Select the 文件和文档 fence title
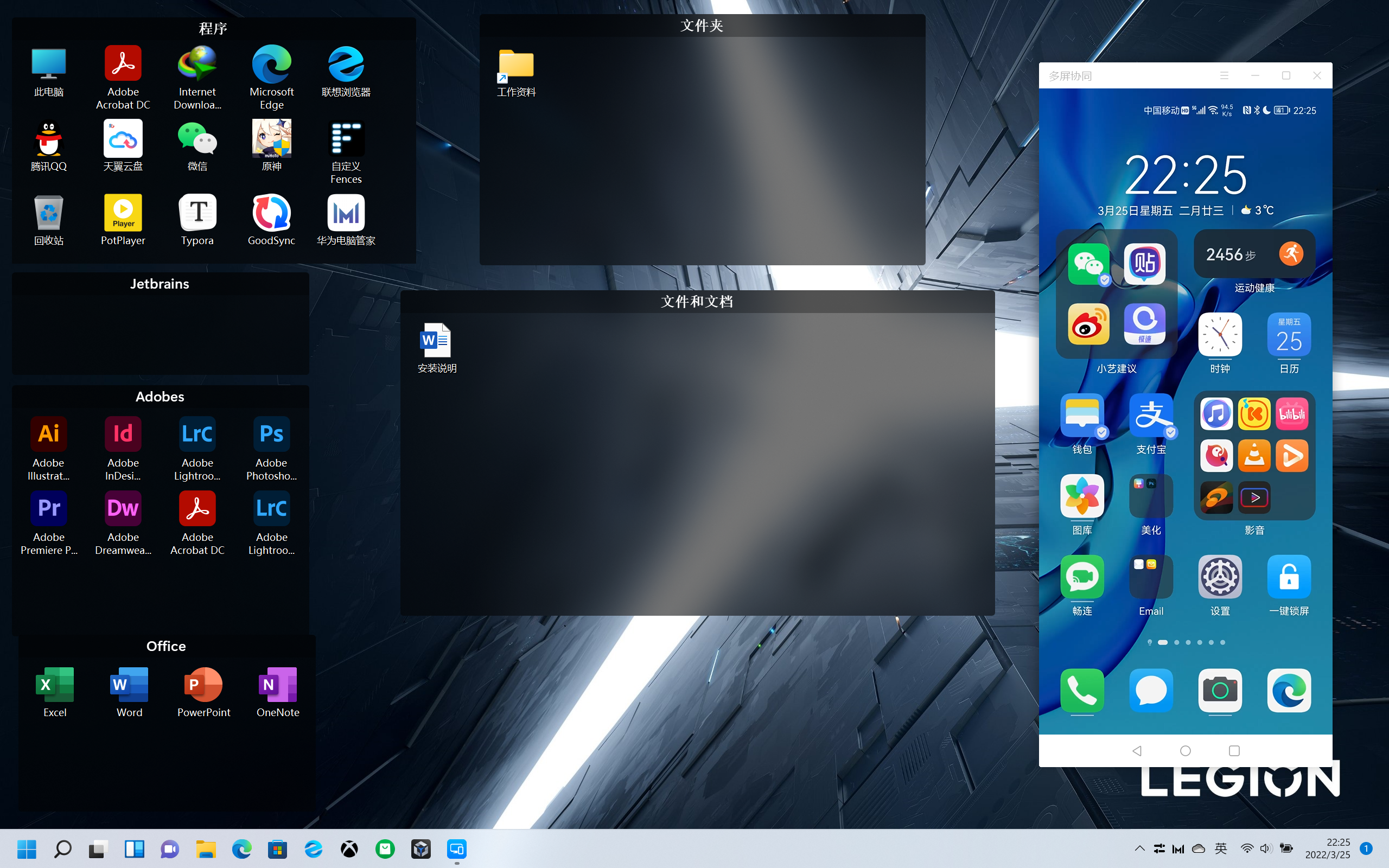 697,302
